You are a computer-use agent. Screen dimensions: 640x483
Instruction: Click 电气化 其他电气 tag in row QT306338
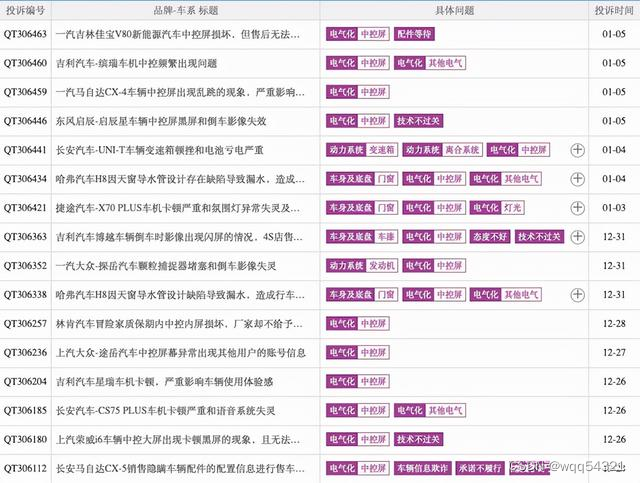(506, 295)
